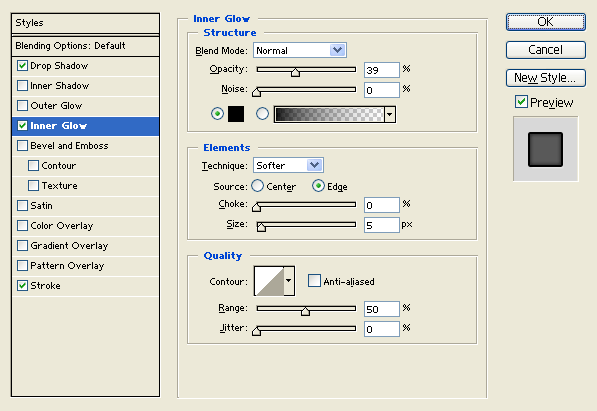Screen dimensions: 597x411
Task: Open the Outer Glow settings row
Action: pyautogui.click(x=85, y=106)
